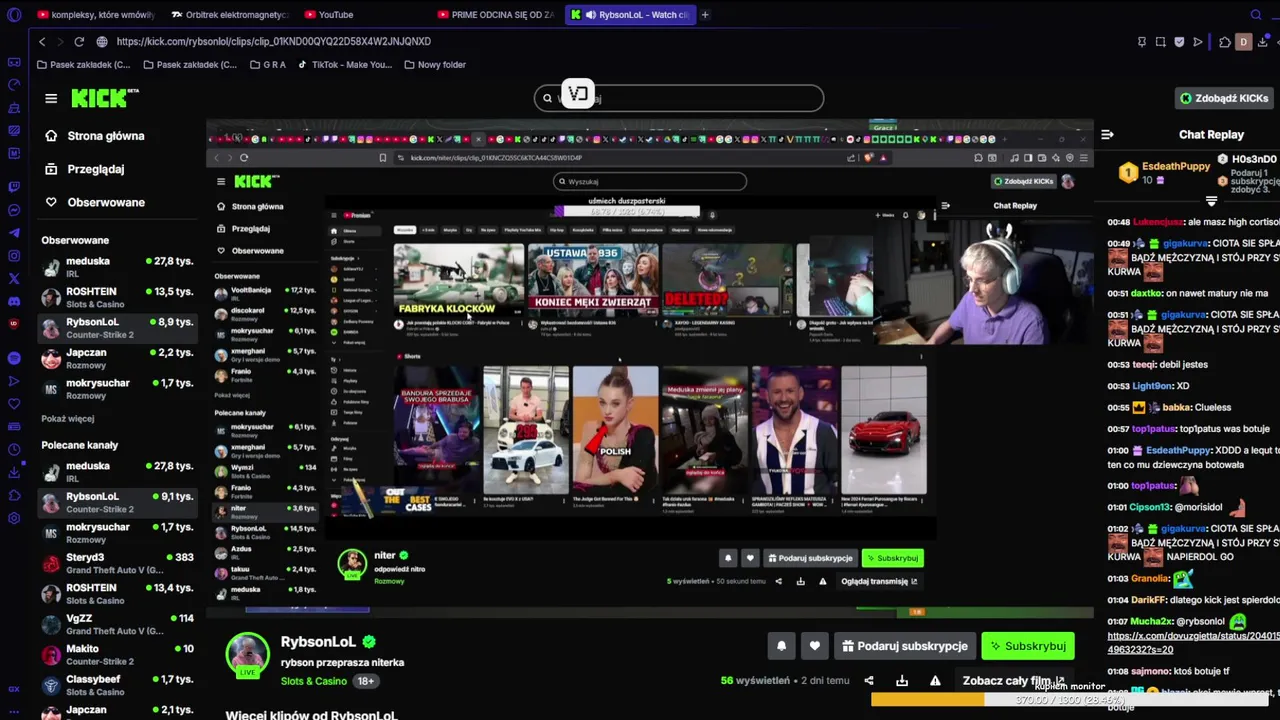
Task: Click the clip video player
Action: tap(649, 369)
